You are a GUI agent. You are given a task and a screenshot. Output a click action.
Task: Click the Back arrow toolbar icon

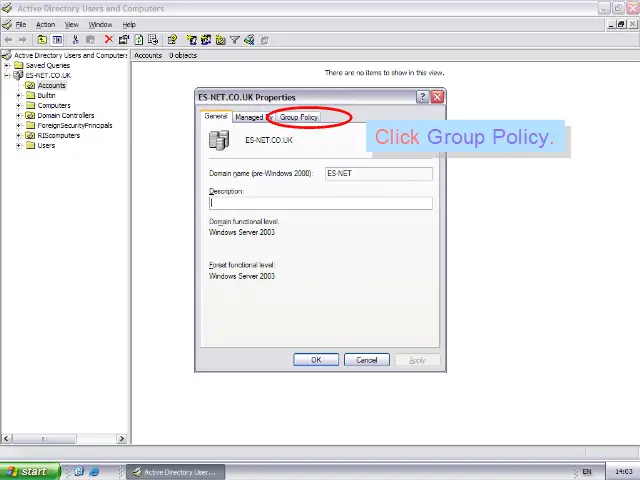(x=9, y=40)
